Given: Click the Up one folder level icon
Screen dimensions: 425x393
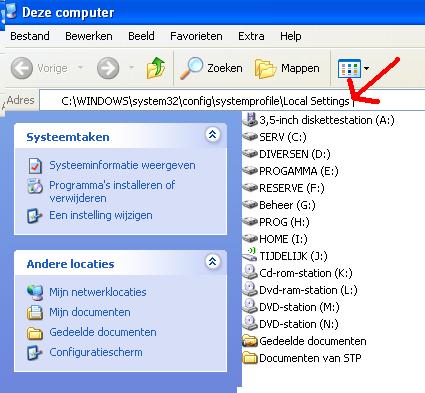Looking at the screenshot, I should pyautogui.click(x=156, y=68).
